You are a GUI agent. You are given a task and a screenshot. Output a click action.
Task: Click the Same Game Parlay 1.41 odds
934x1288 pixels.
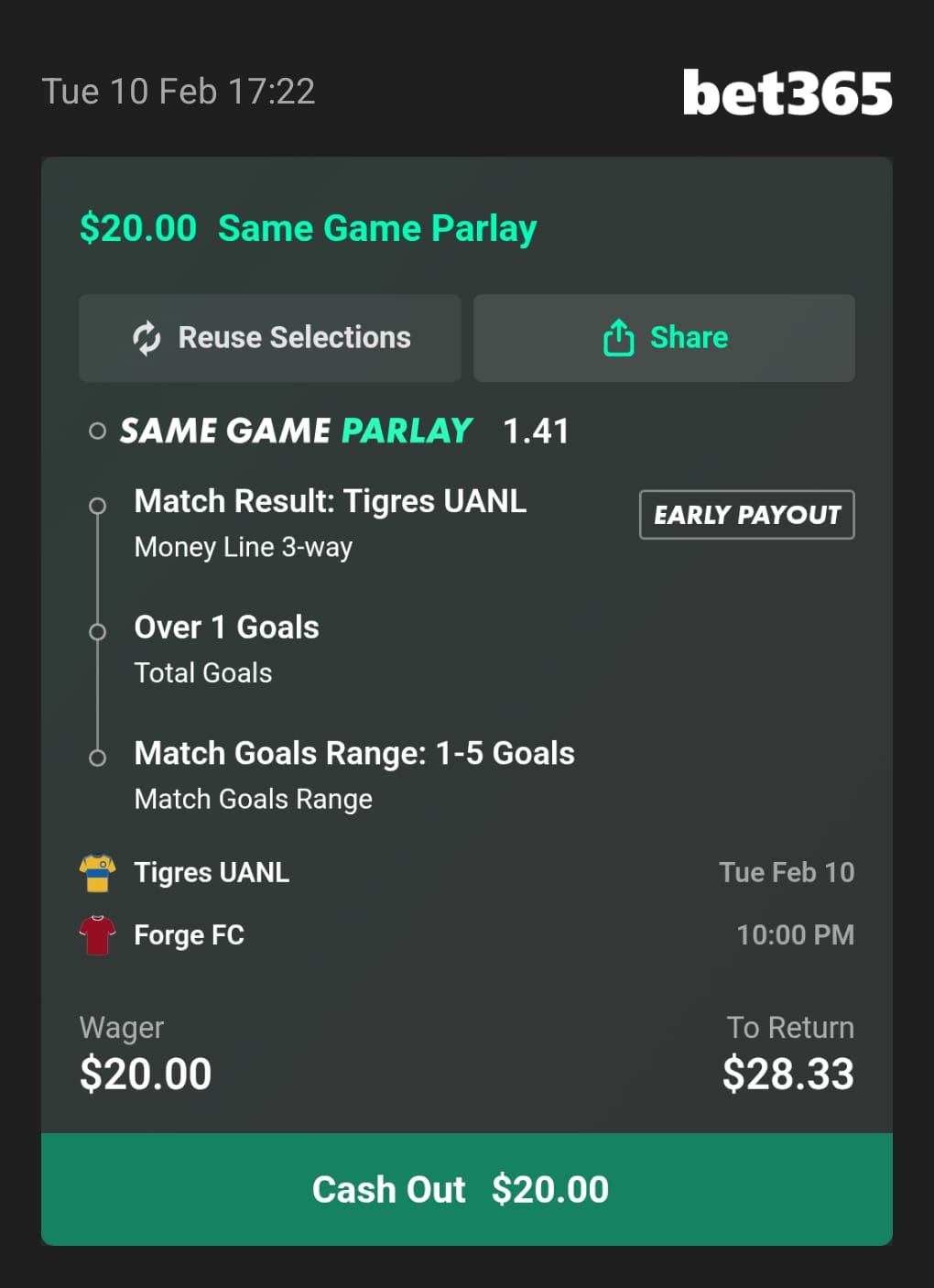coord(536,431)
